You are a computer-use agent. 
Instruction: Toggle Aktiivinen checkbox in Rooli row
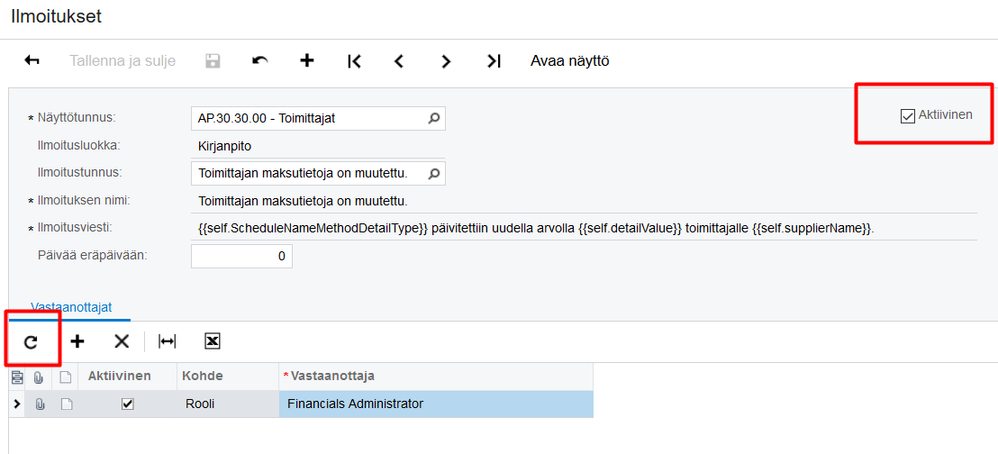tap(127, 404)
